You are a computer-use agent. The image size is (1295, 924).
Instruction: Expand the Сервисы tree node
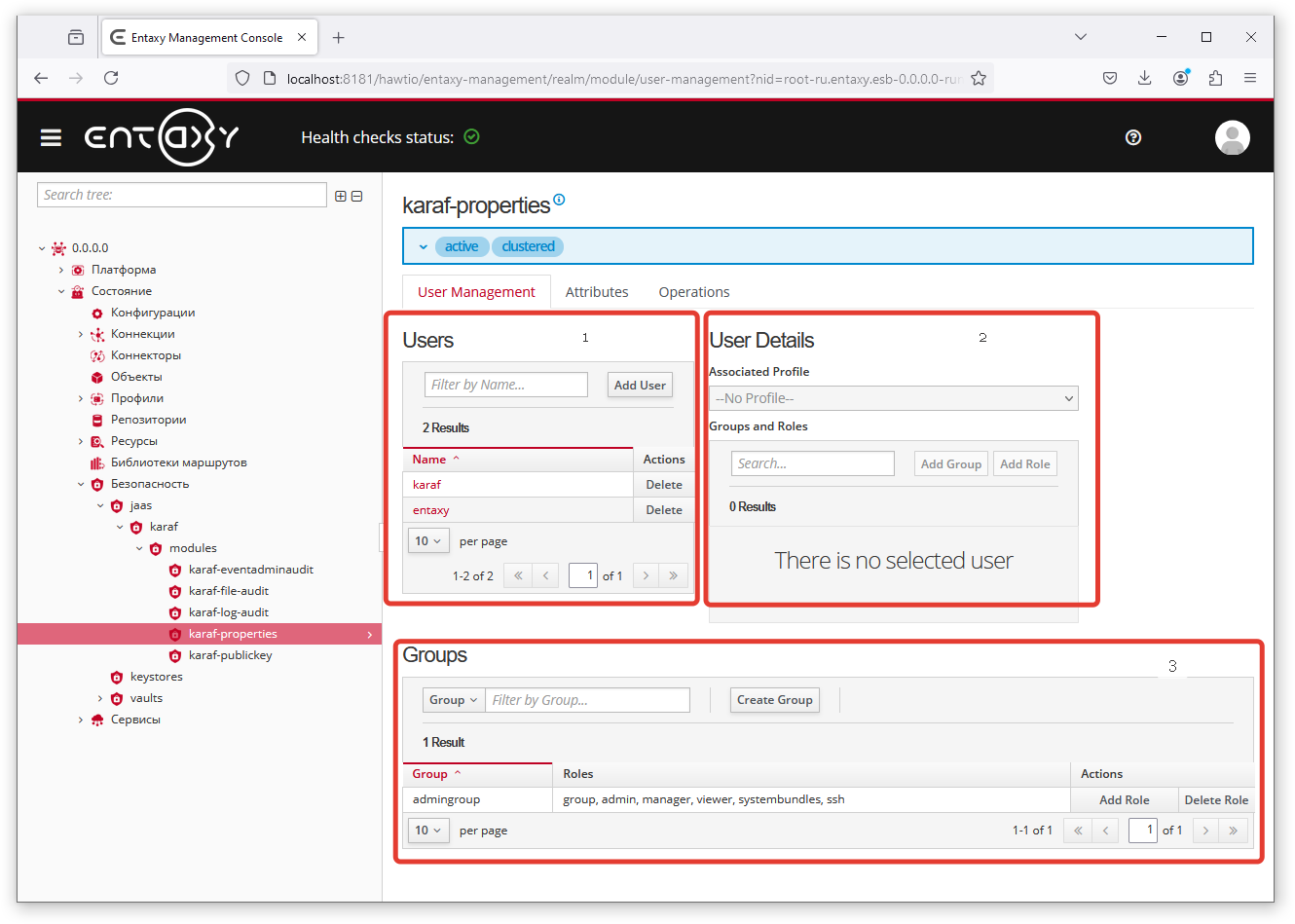click(x=81, y=720)
